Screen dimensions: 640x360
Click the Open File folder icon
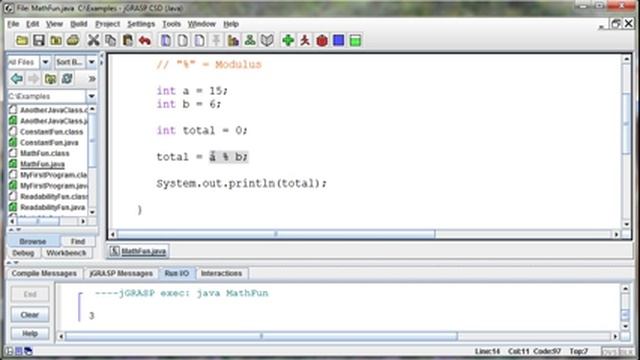pyautogui.click(x=22, y=40)
